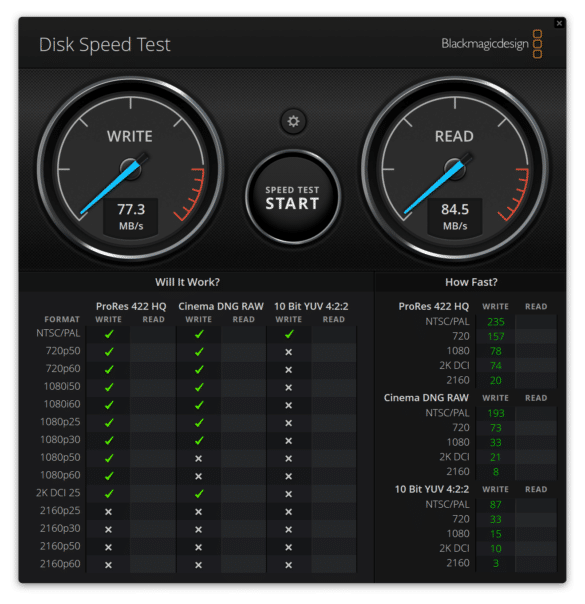
Task: Click 10 Bit YUV write cross for 2160p50
Action: 288,547
